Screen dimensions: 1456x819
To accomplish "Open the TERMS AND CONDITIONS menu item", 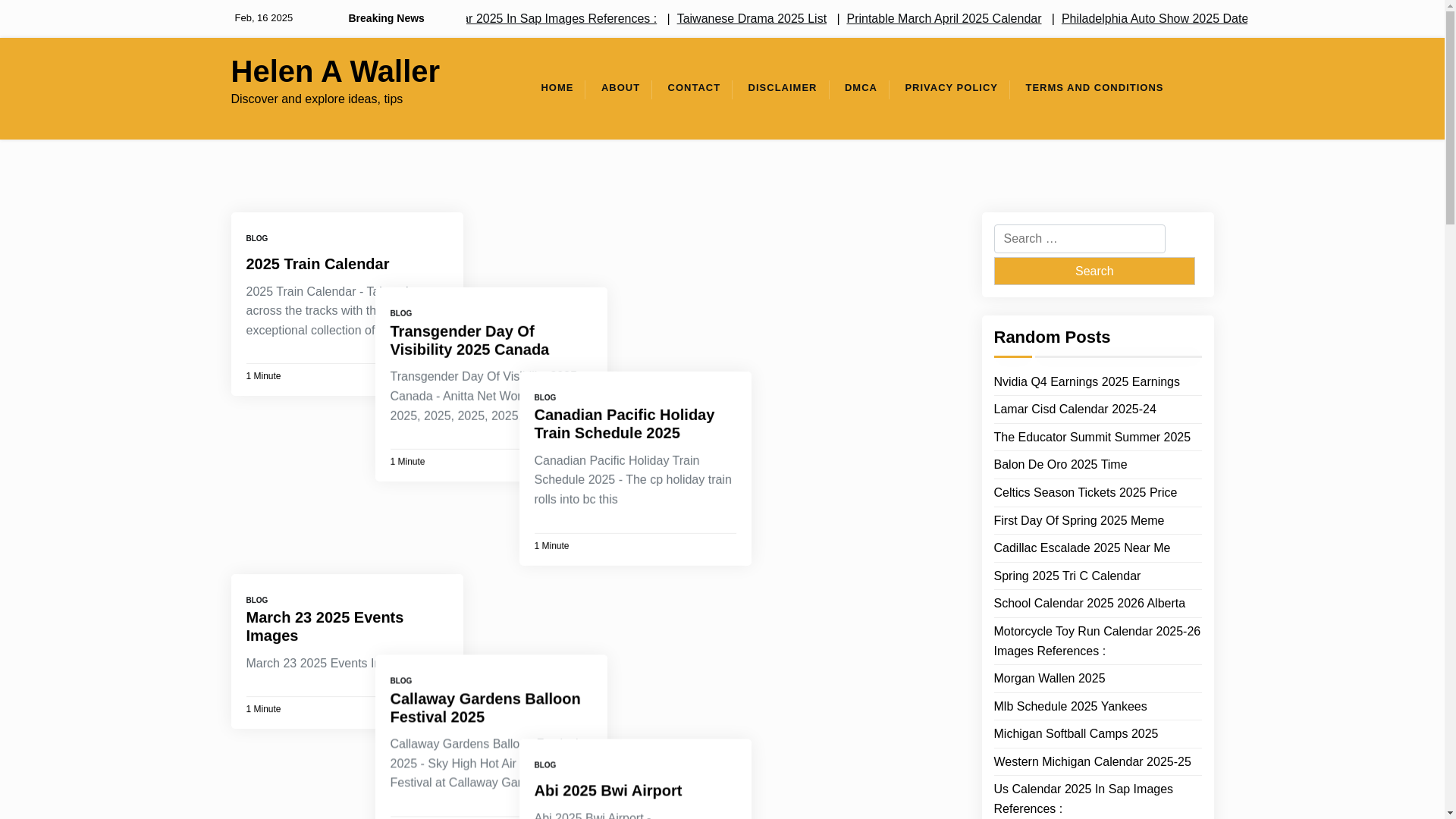I will click(x=1094, y=88).
